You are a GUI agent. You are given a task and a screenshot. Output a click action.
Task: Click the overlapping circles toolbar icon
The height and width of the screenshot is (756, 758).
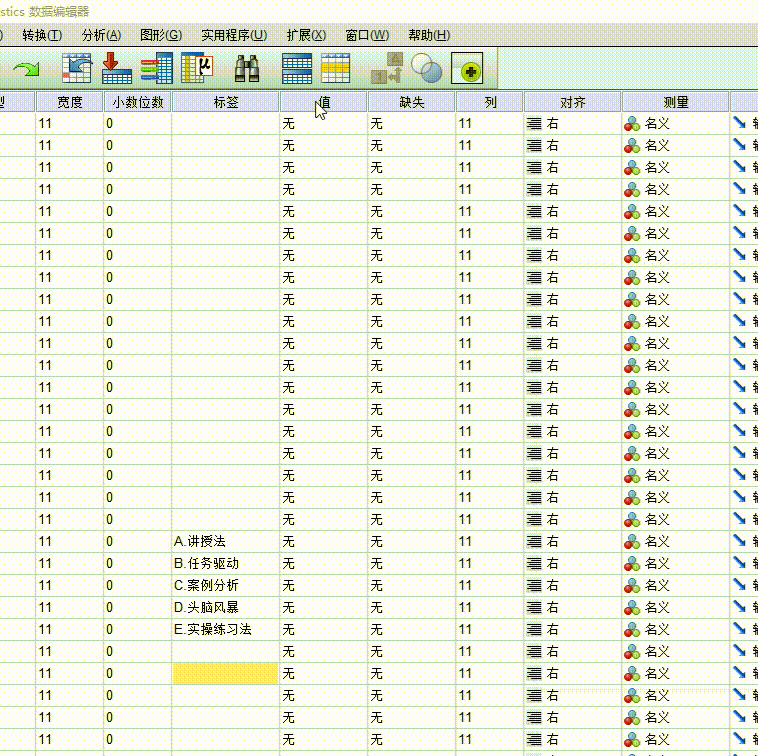pos(427,68)
